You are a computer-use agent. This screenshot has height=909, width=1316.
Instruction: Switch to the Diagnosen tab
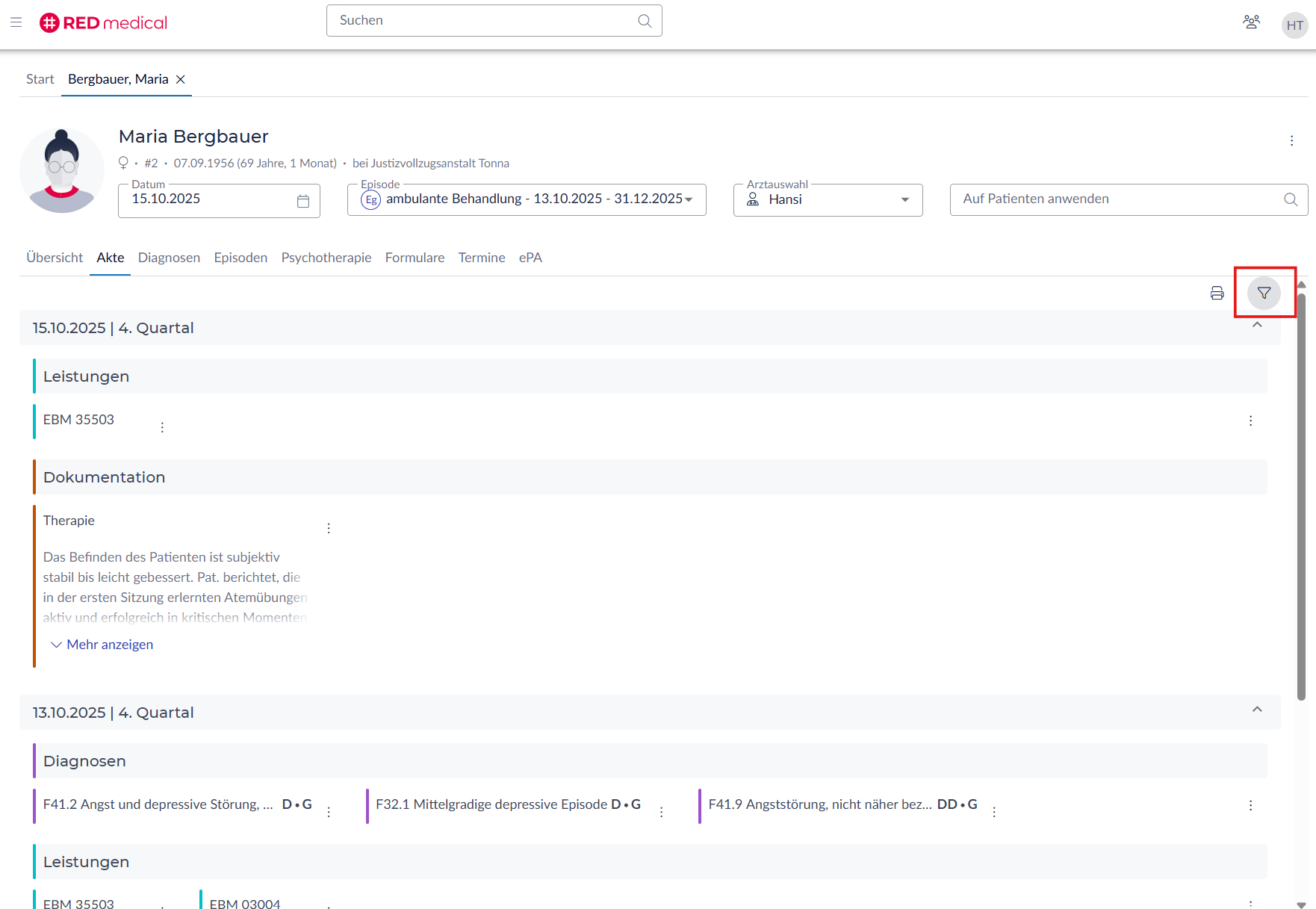[x=169, y=258]
